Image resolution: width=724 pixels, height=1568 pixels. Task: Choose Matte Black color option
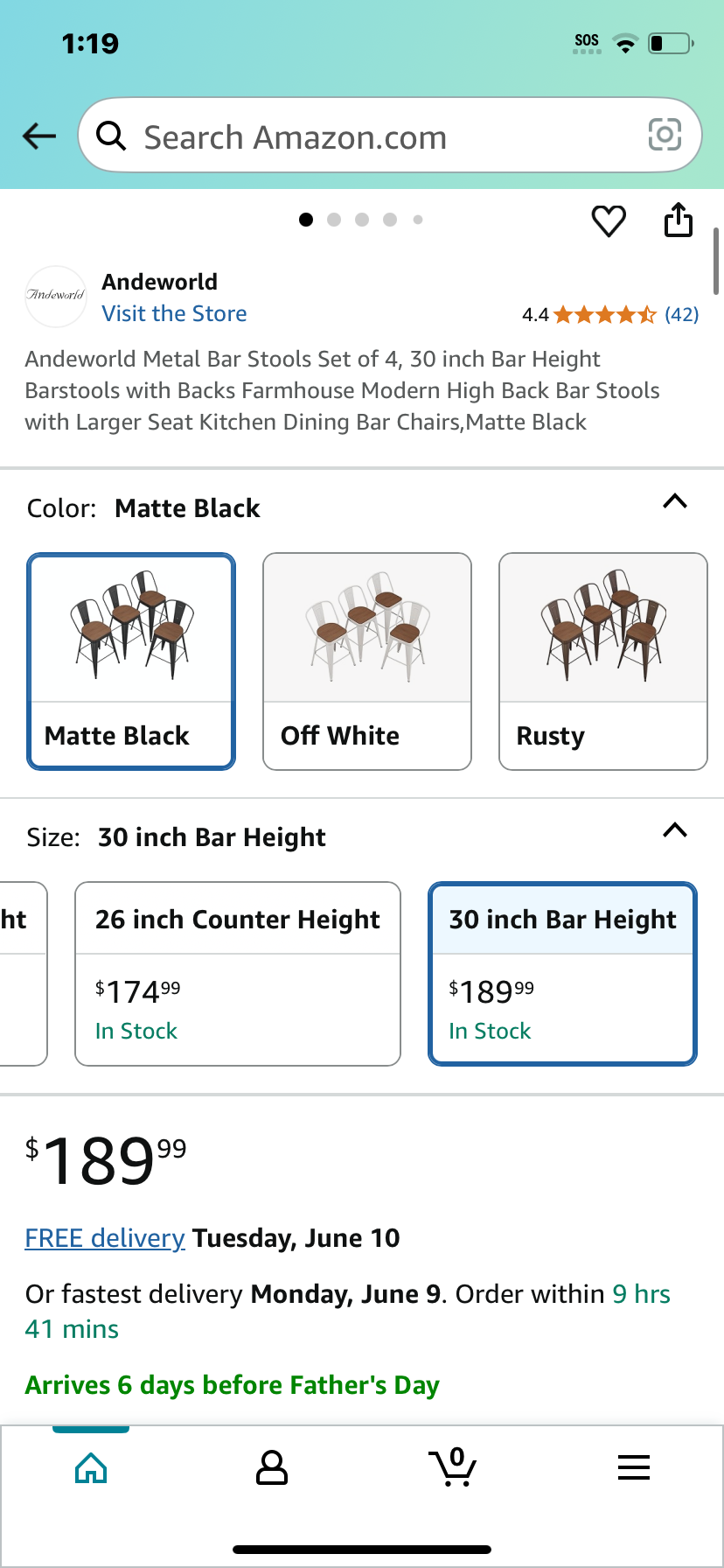pyautogui.click(x=131, y=661)
